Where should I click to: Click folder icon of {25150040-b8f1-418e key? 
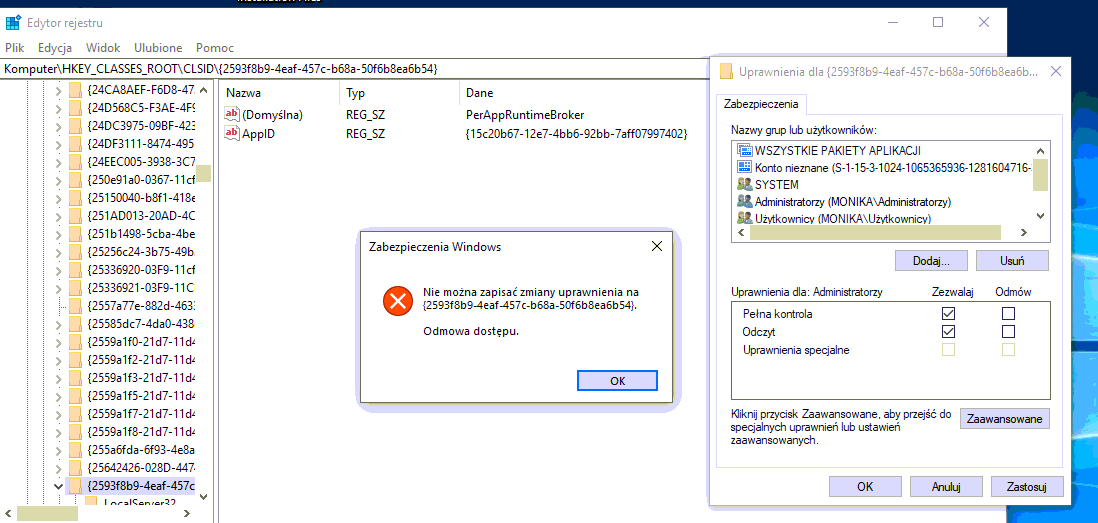pyautogui.click(x=76, y=197)
